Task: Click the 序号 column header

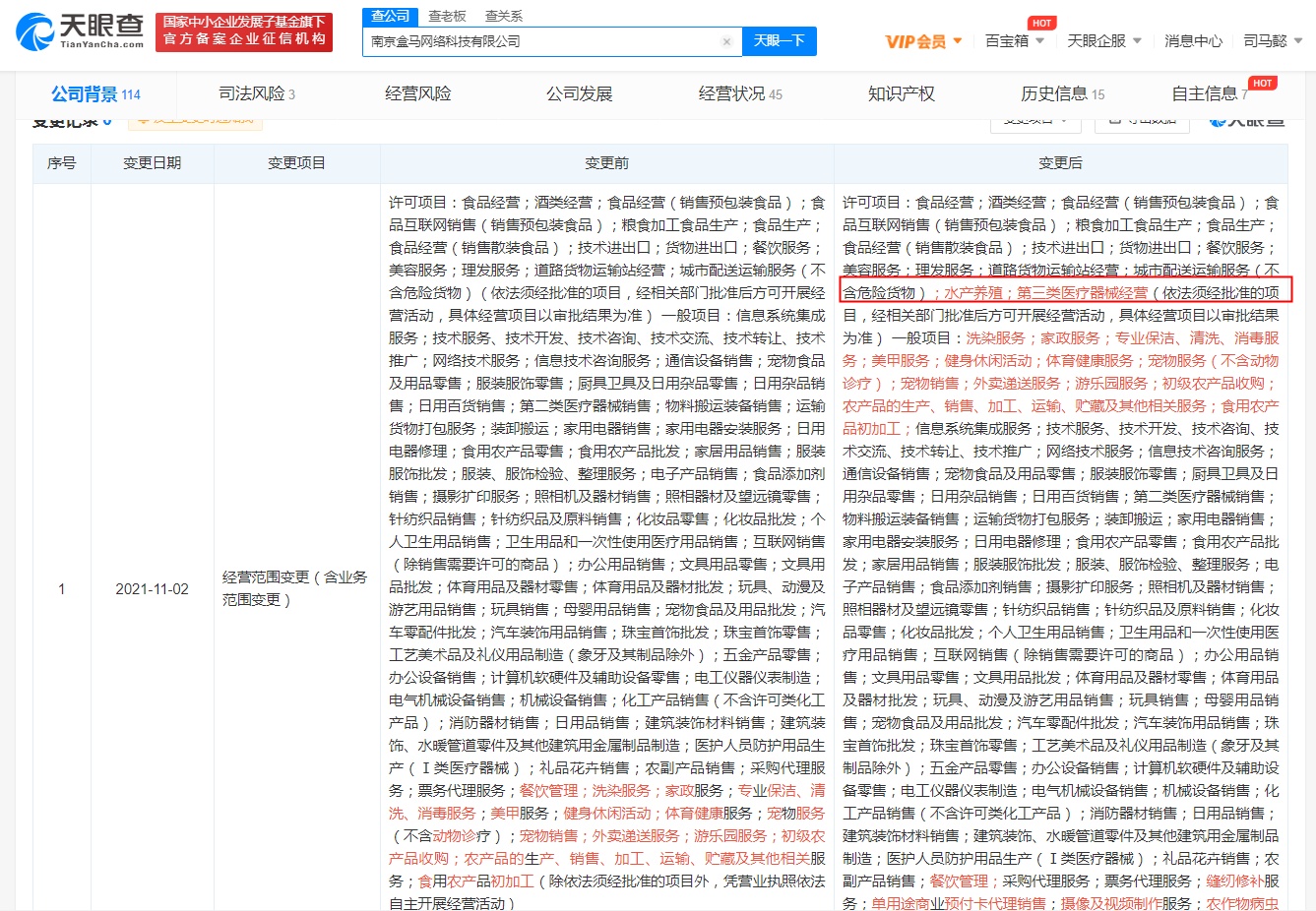Action: pos(62,163)
